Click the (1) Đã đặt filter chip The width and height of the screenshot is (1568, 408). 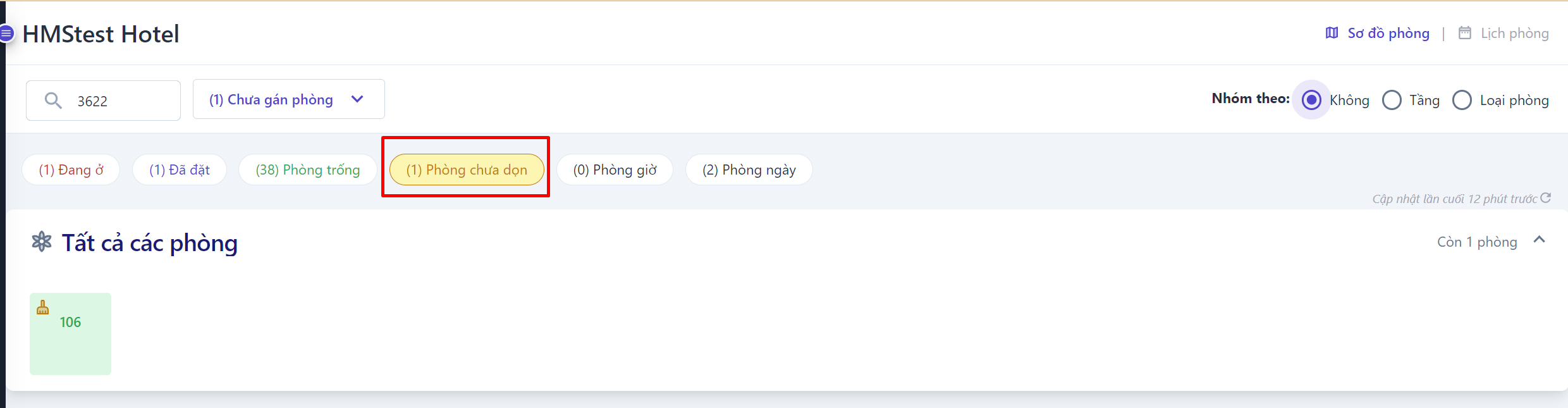pyautogui.click(x=179, y=170)
